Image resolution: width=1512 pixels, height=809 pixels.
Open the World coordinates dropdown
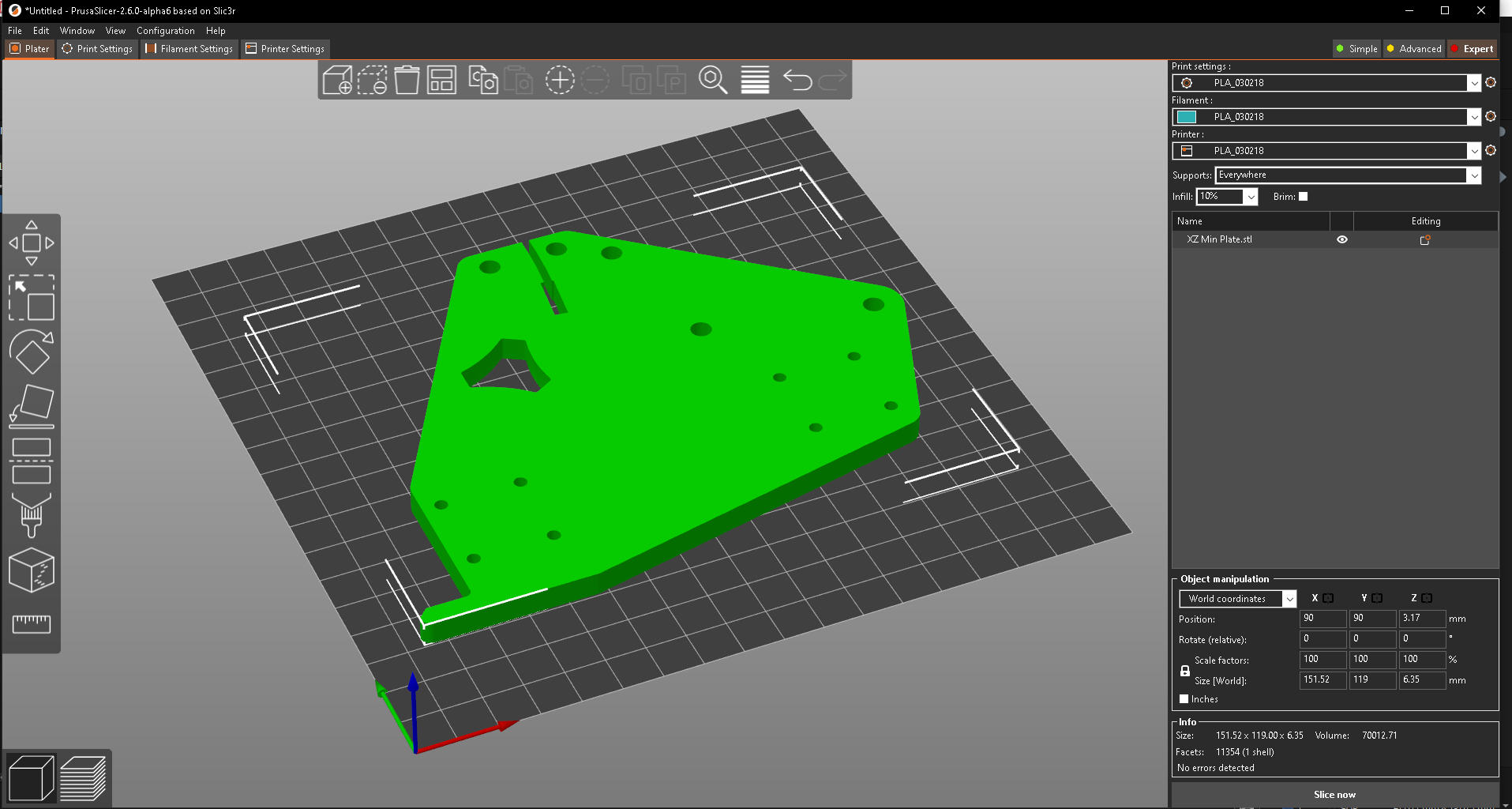click(x=1237, y=599)
